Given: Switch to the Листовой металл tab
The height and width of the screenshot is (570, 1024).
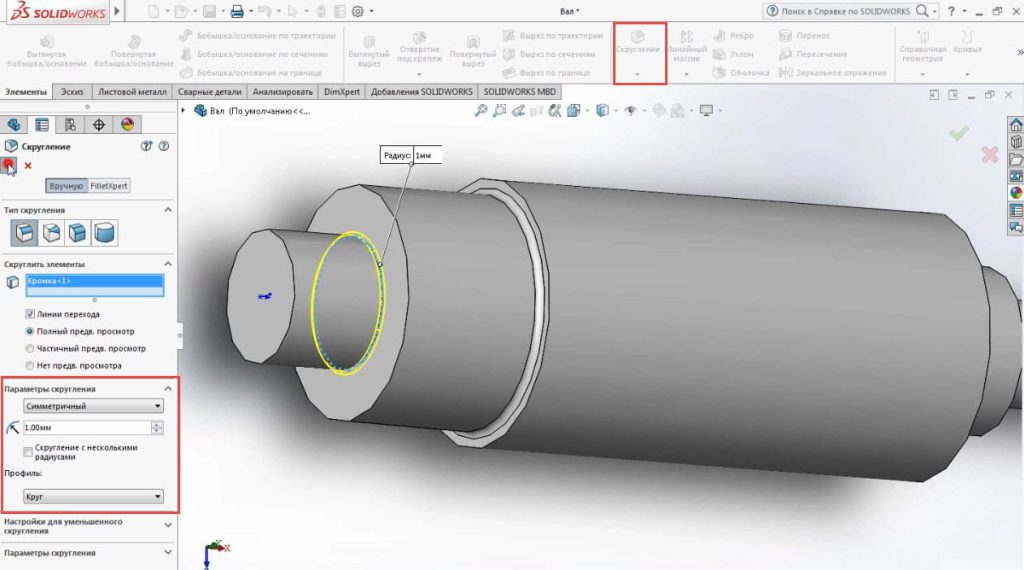Looking at the screenshot, I should [x=132, y=91].
